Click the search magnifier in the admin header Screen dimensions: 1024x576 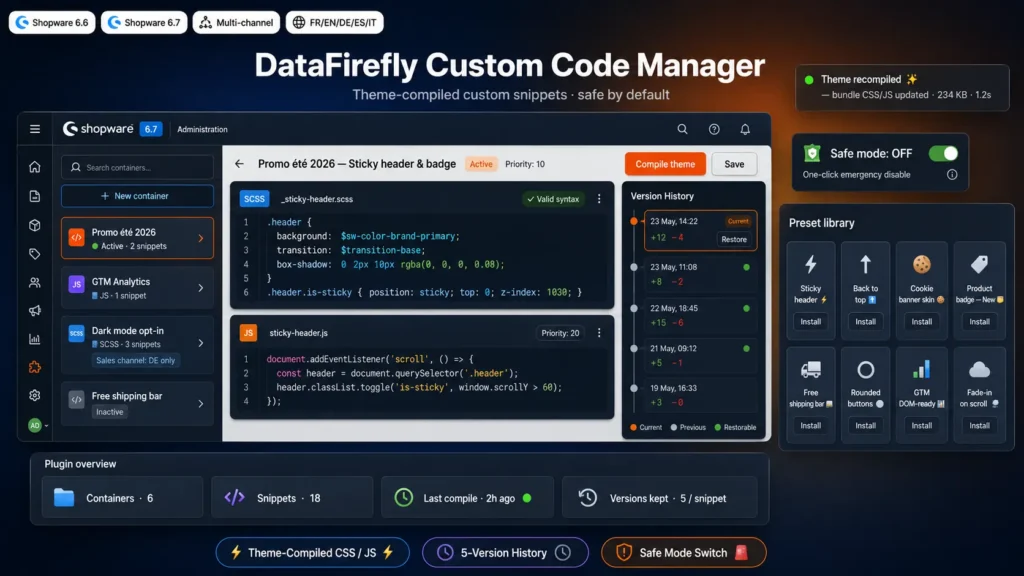click(x=682, y=129)
